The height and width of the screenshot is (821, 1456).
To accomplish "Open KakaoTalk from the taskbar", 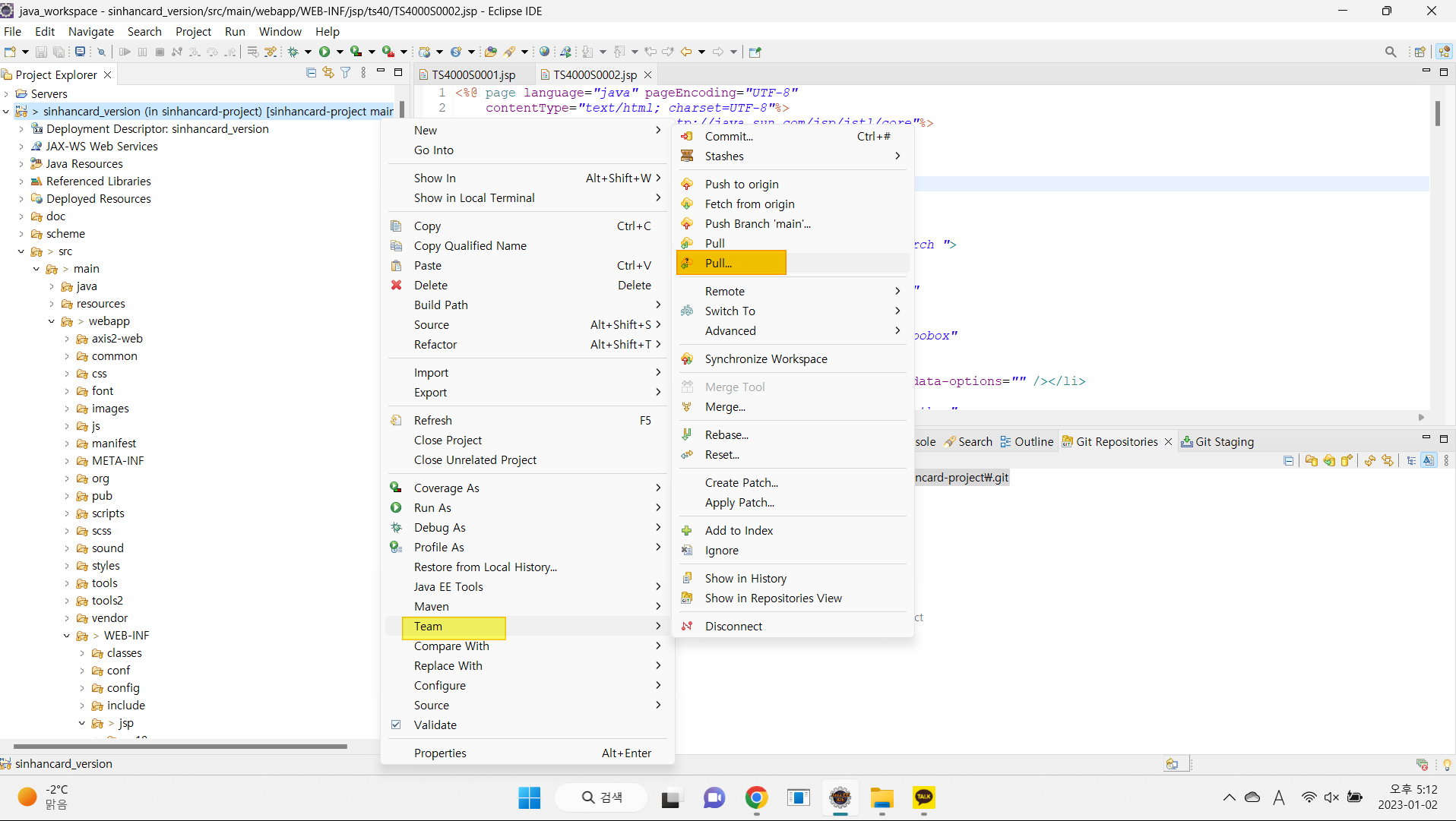I will [x=924, y=797].
